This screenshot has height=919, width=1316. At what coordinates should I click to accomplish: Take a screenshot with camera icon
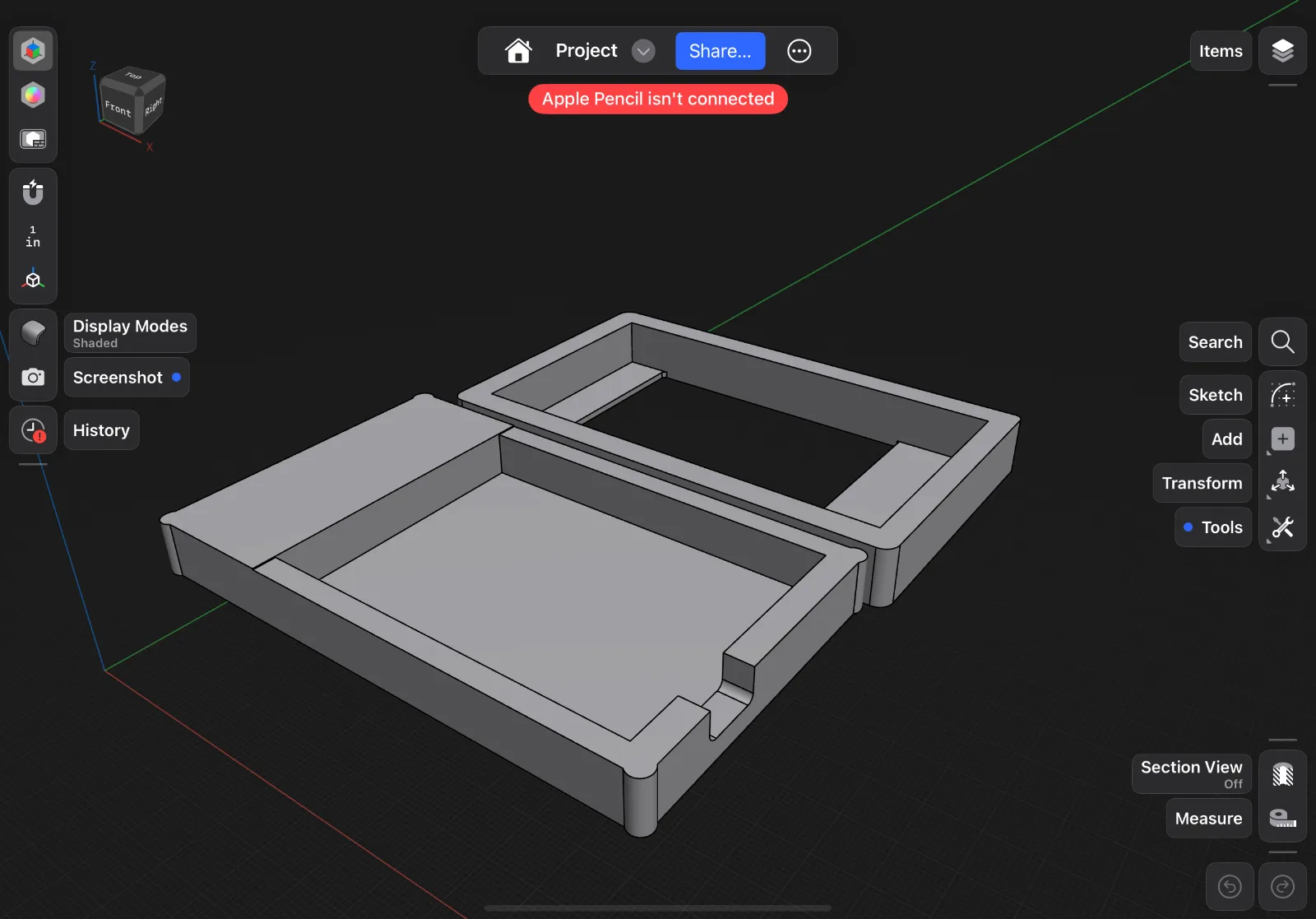coord(33,378)
